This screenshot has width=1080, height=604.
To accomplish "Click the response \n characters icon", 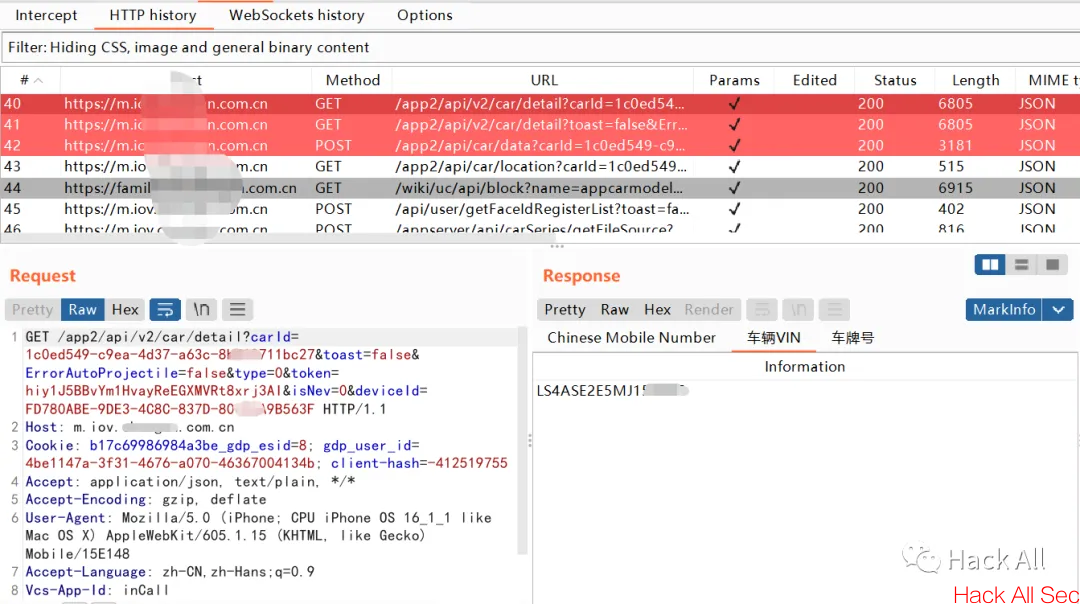I will 798,310.
